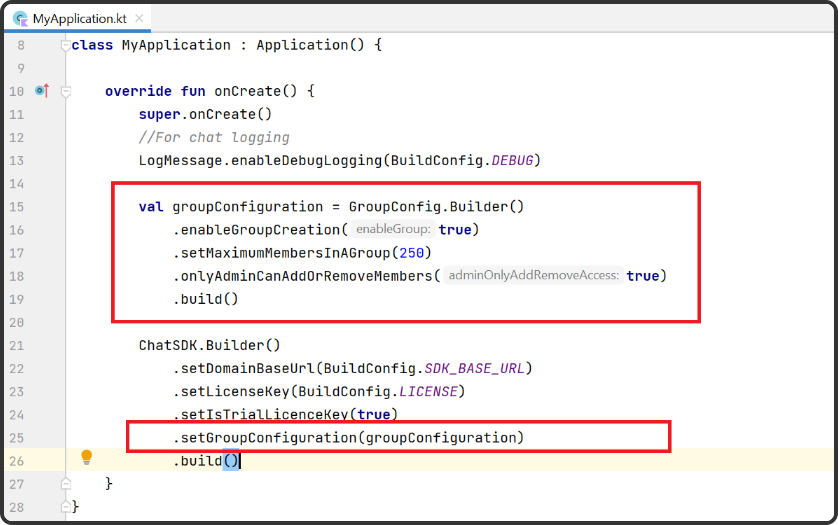Click the override gutter icon on line 10
The image size is (838, 525).
(x=41, y=91)
